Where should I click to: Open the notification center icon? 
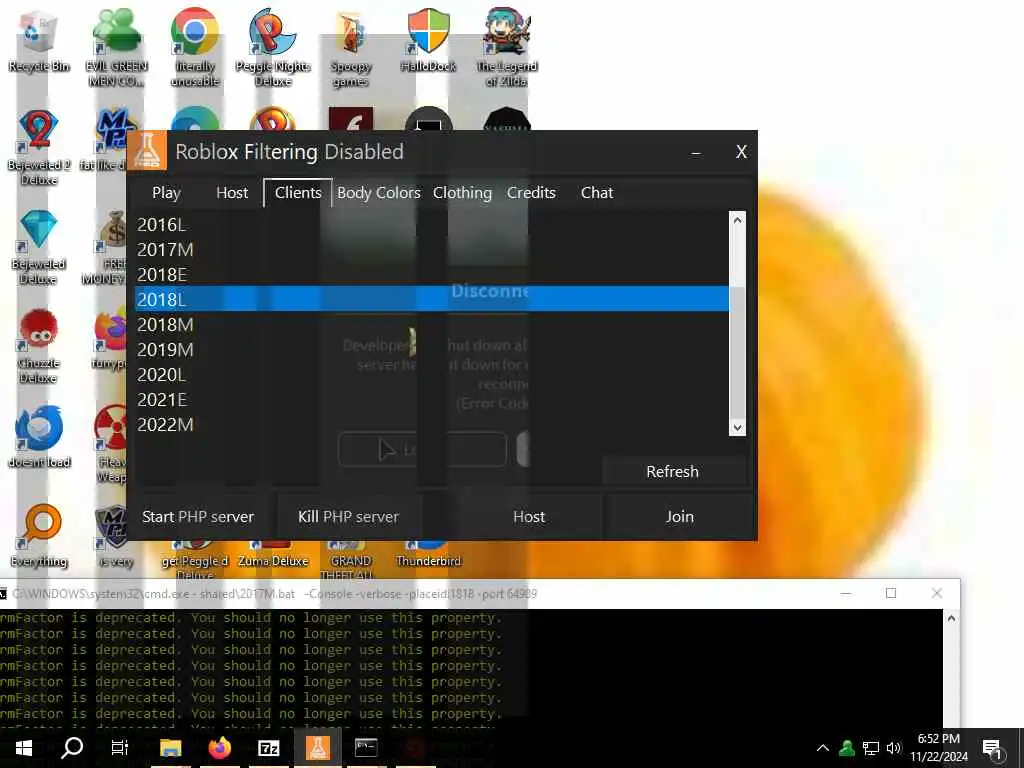pos(992,749)
